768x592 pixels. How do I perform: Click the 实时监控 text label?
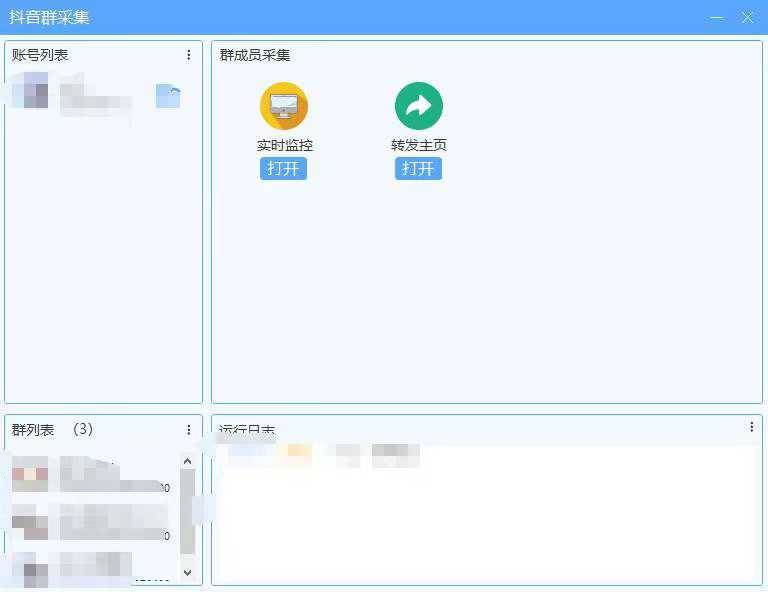[x=284, y=145]
